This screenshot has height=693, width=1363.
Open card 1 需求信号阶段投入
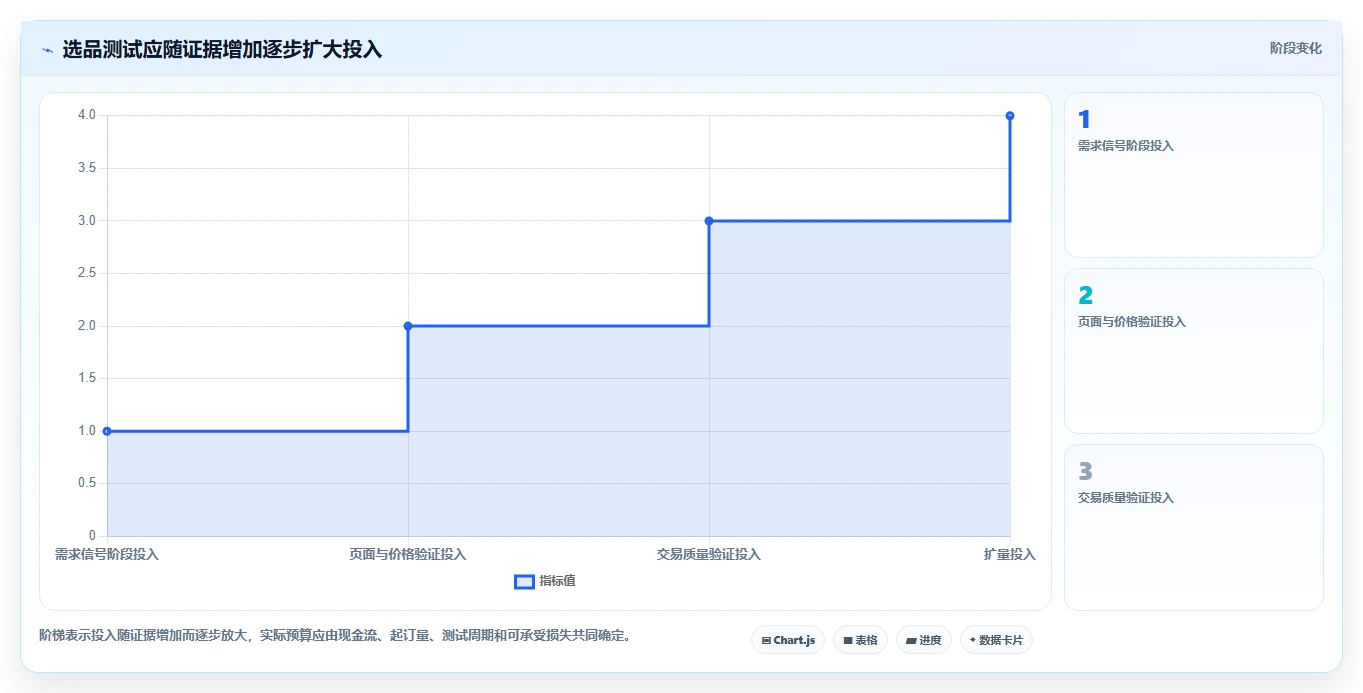point(1194,175)
